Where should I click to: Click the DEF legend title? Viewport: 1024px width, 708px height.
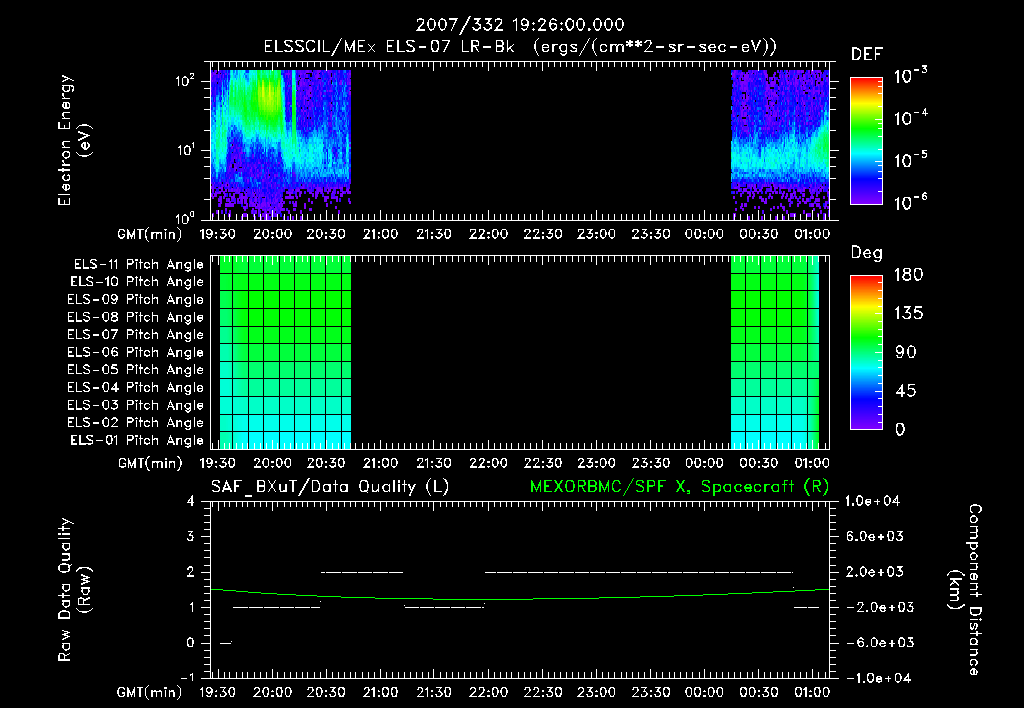(867, 55)
